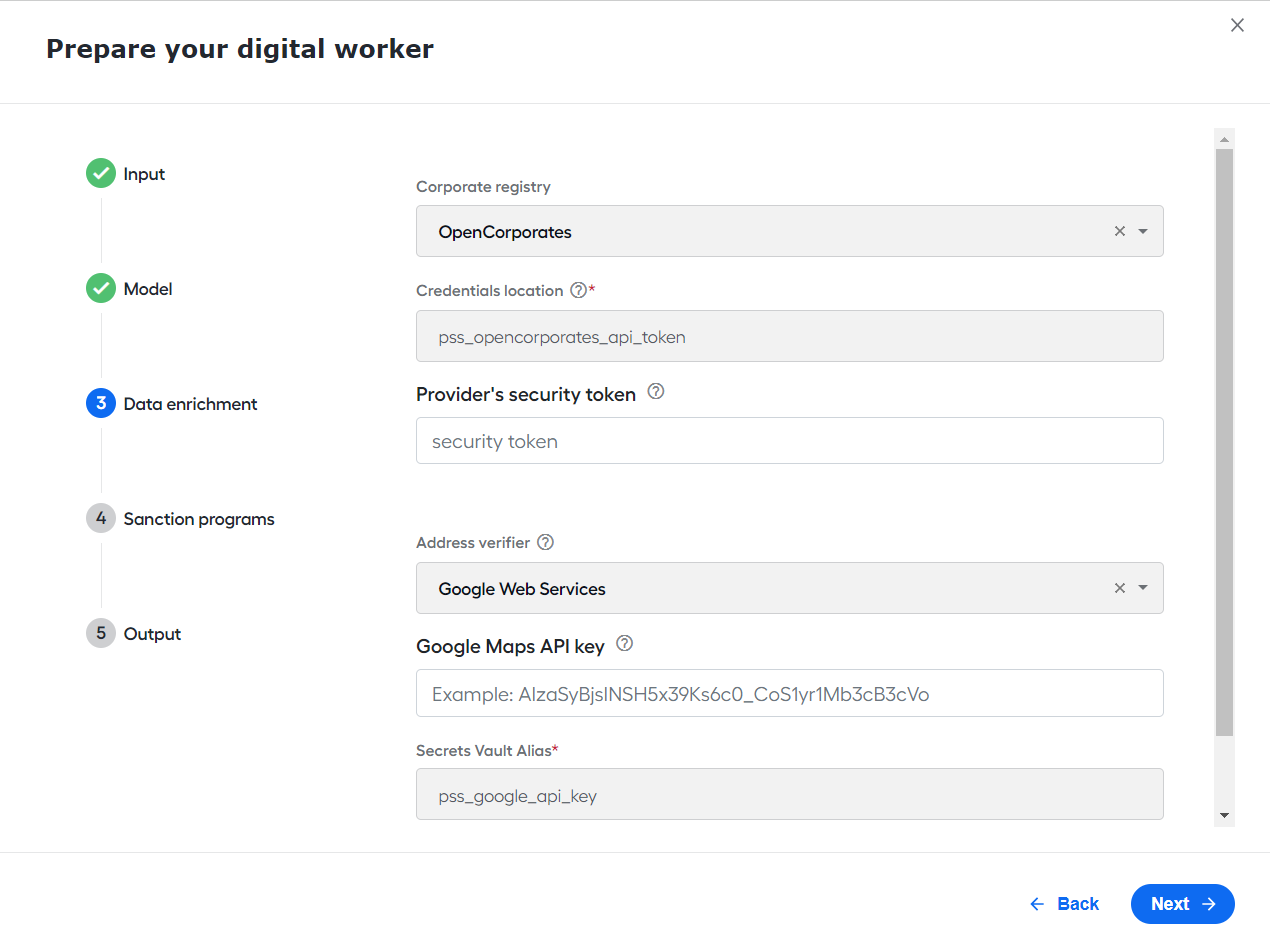
Task: Click the Next button
Action: [x=1183, y=904]
